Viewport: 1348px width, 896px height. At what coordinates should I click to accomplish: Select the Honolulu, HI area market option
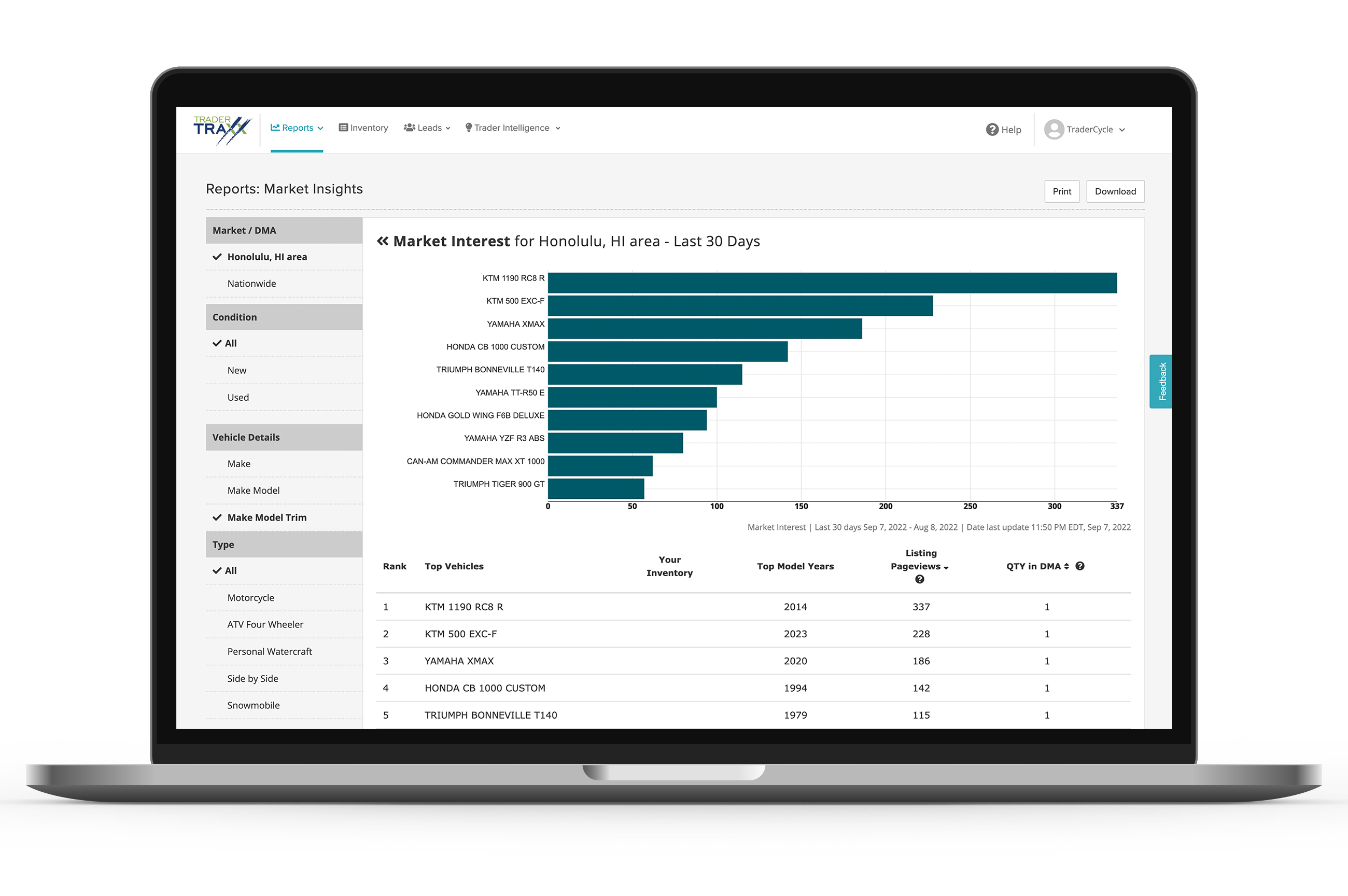click(284, 257)
